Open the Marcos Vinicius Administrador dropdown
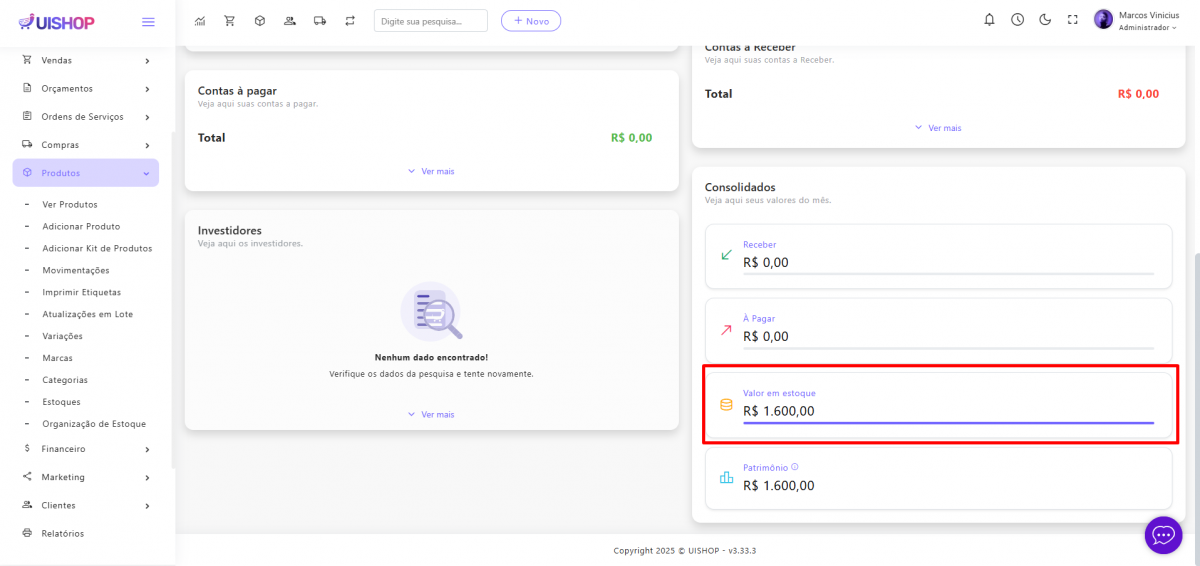 [x=1136, y=20]
